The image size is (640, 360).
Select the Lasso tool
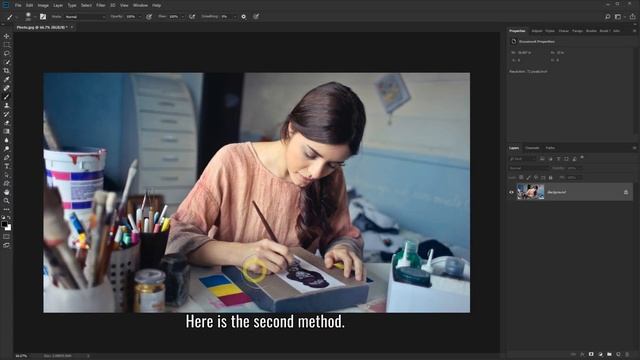click(x=7, y=53)
